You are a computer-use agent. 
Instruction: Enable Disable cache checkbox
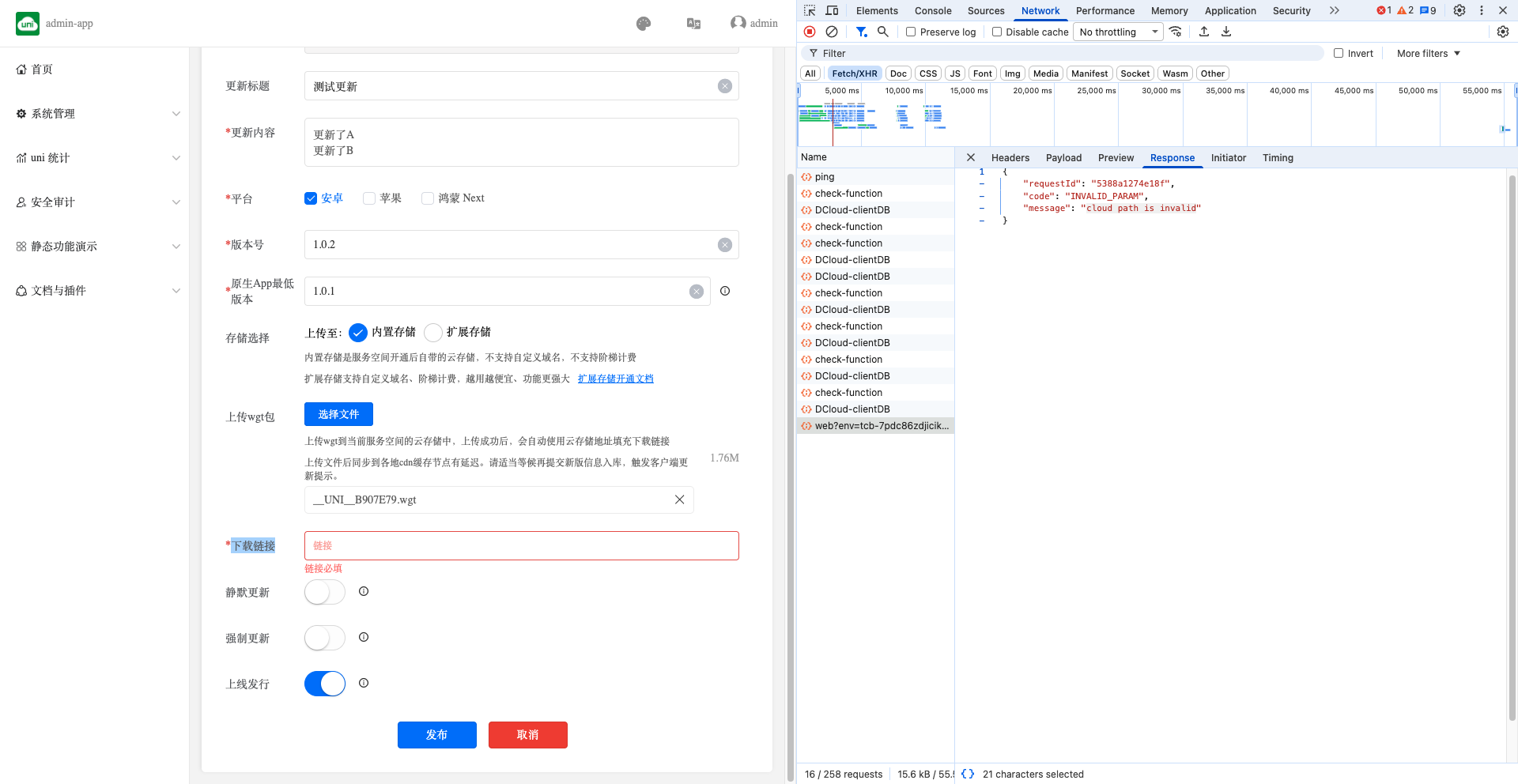(997, 32)
